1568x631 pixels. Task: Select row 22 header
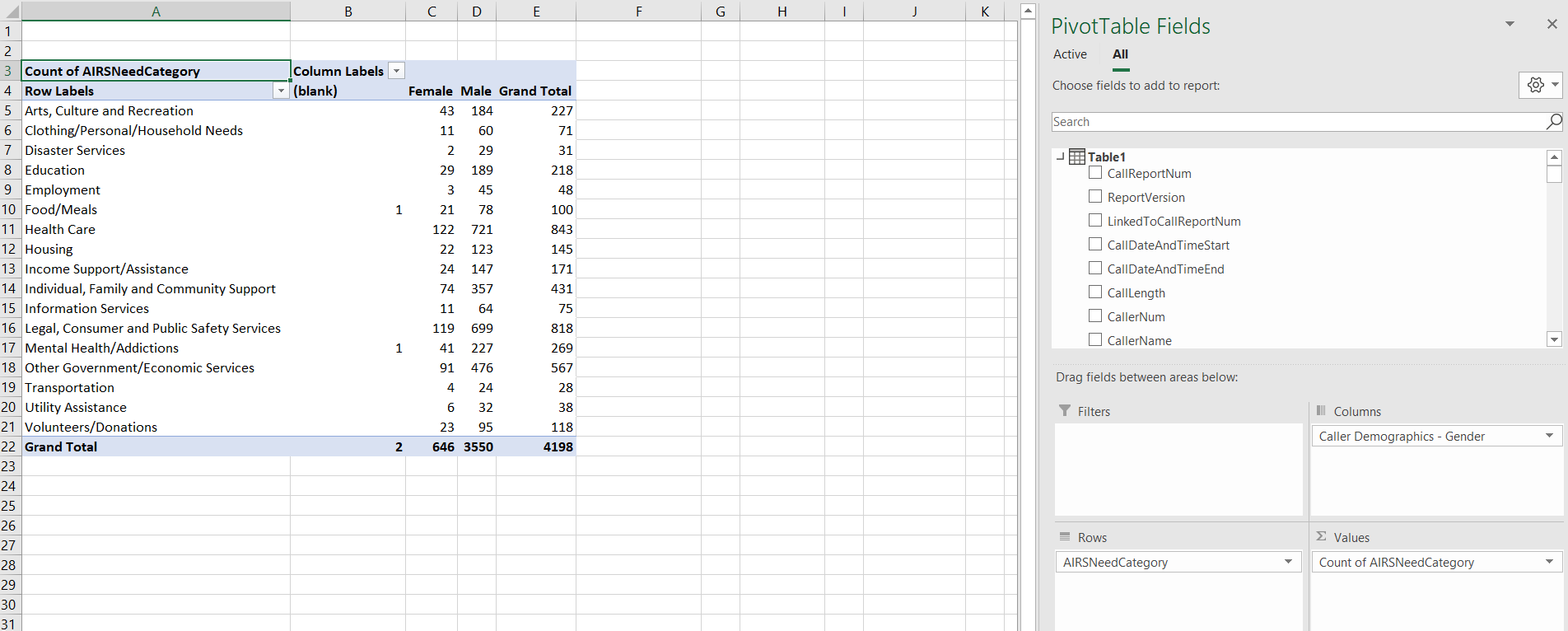[9, 446]
